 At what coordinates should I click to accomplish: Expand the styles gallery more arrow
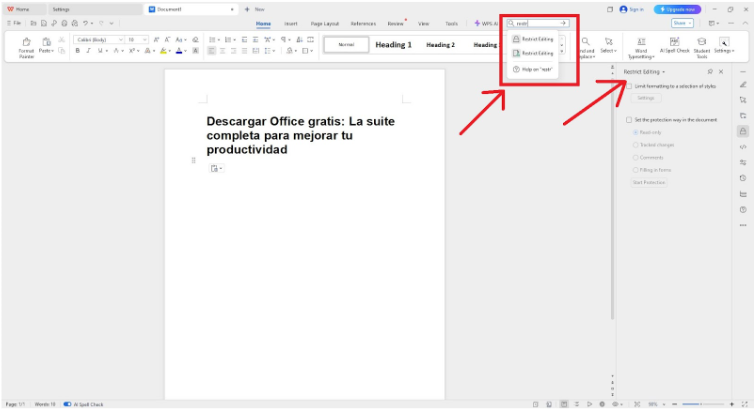coord(562,51)
